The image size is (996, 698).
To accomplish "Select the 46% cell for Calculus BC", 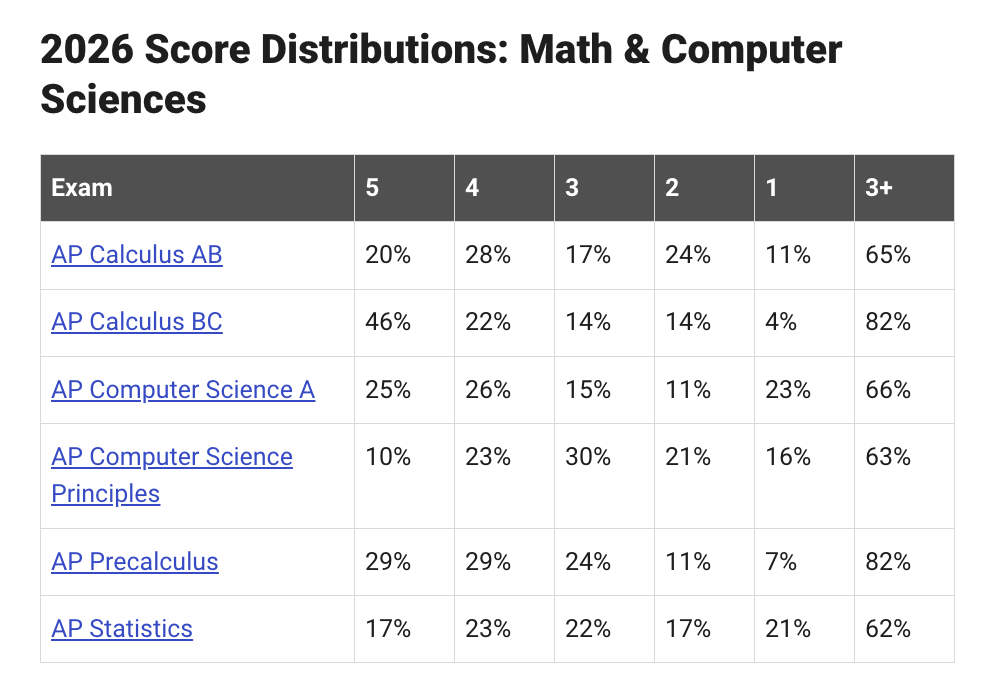I will pos(405,323).
